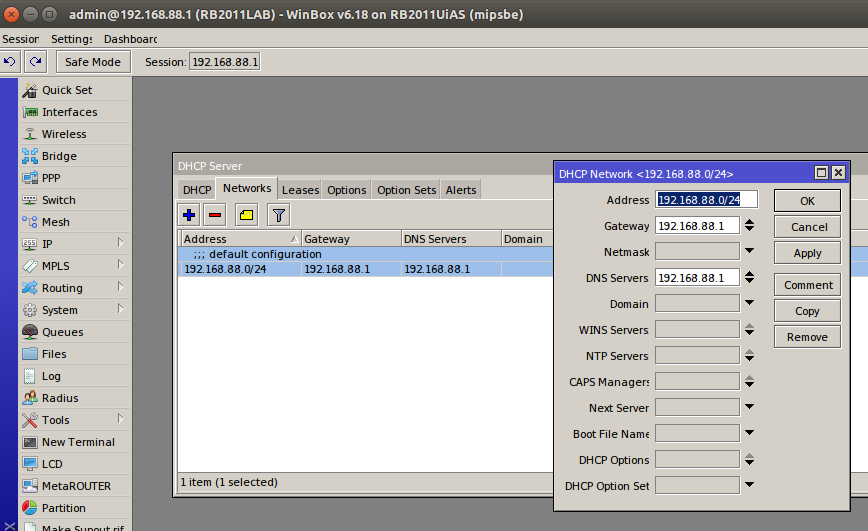This screenshot has width=868, height=531.
Task: Toggle Safe Mode button
Action: click(93, 62)
